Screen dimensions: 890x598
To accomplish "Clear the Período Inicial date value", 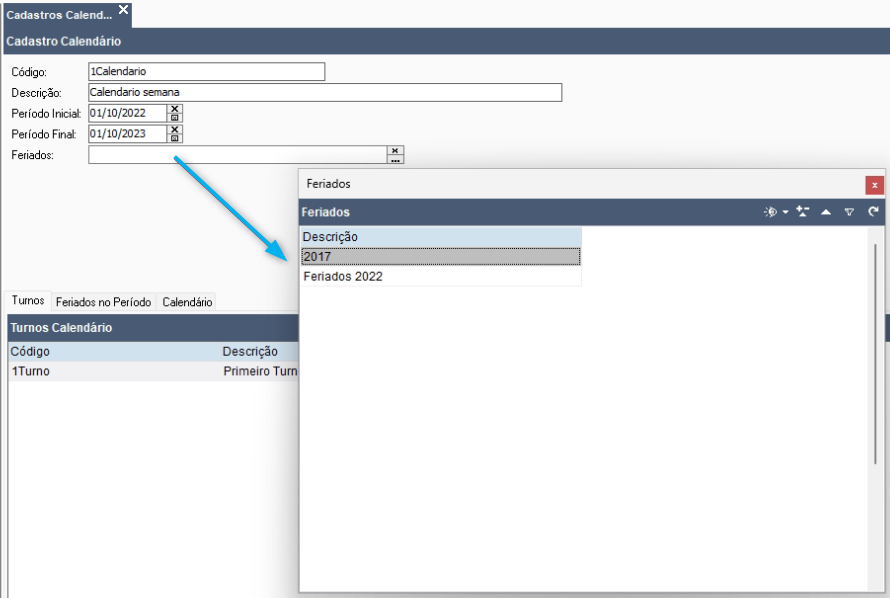I will [175, 108].
